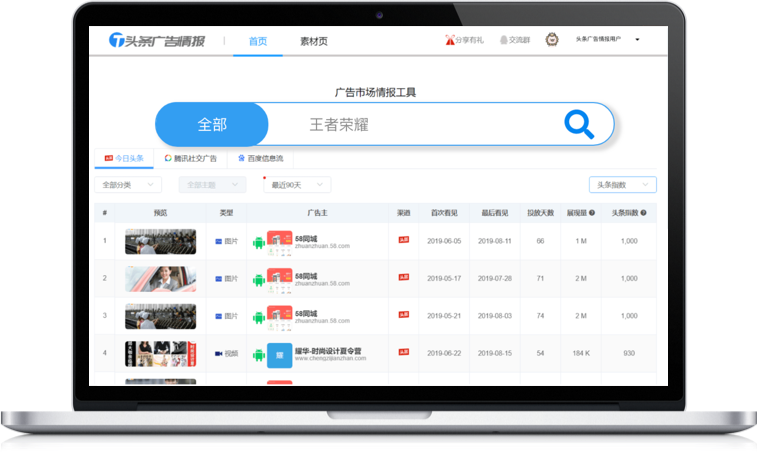This screenshot has height=452, width=757.
Task: Click the 视频 type icon in row 4
Action: [x=218, y=353]
